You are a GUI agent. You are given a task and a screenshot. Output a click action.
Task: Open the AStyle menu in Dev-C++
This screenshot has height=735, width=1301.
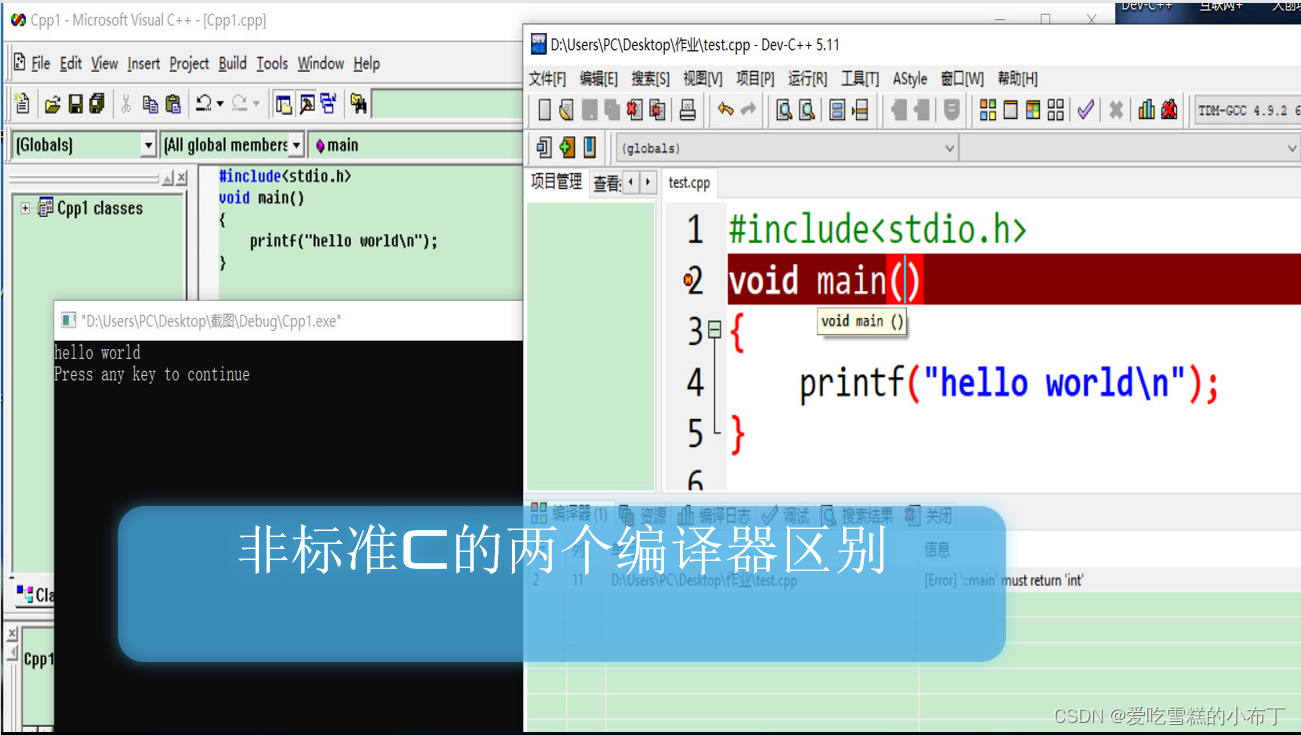[x=909, y=79]
